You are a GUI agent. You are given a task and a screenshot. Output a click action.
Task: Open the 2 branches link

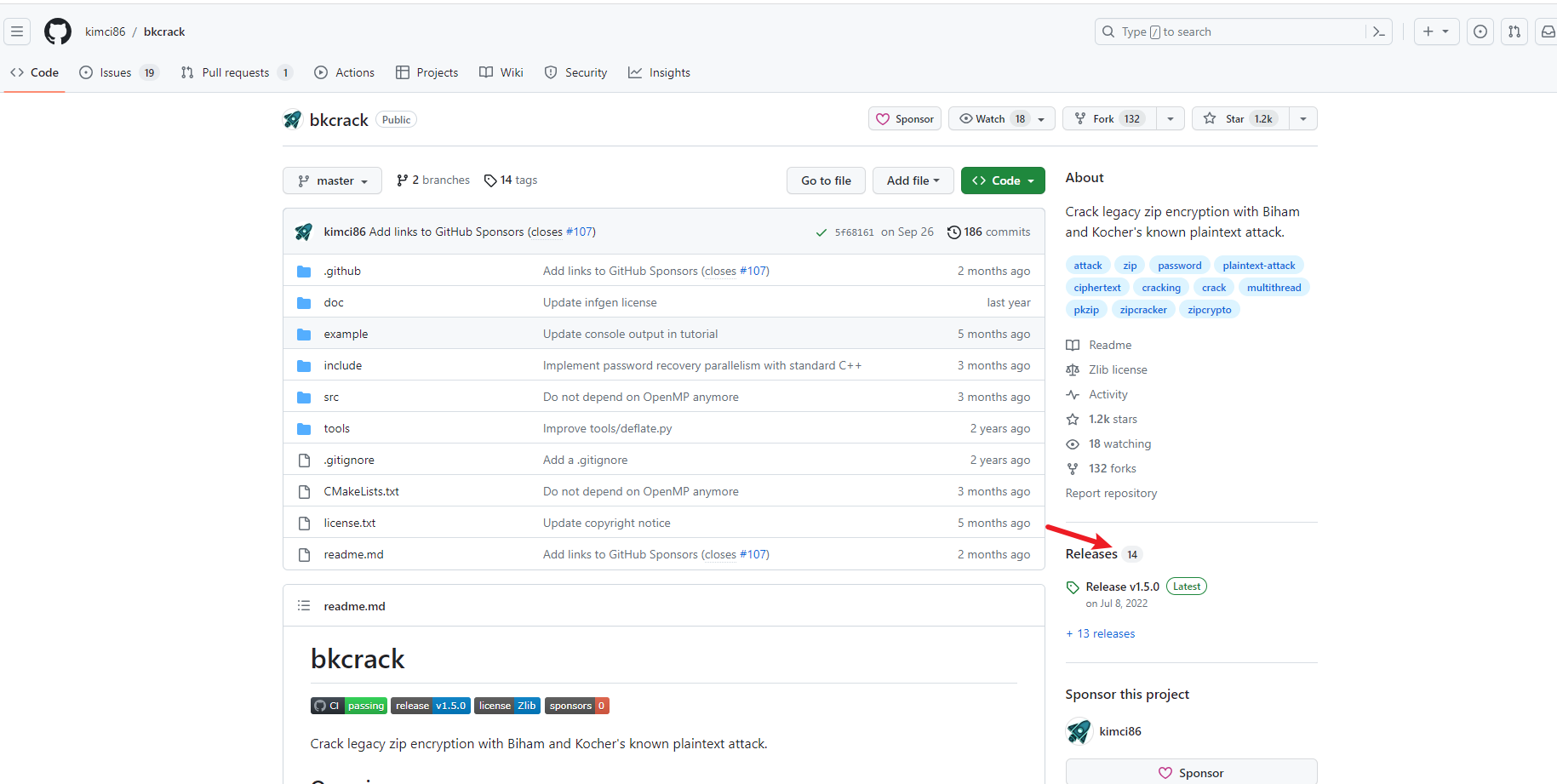pos(433,180)
